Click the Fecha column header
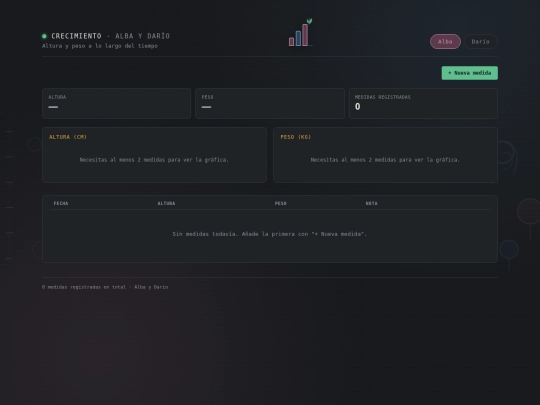Screen dimensions: 540x405 point(61,204)
